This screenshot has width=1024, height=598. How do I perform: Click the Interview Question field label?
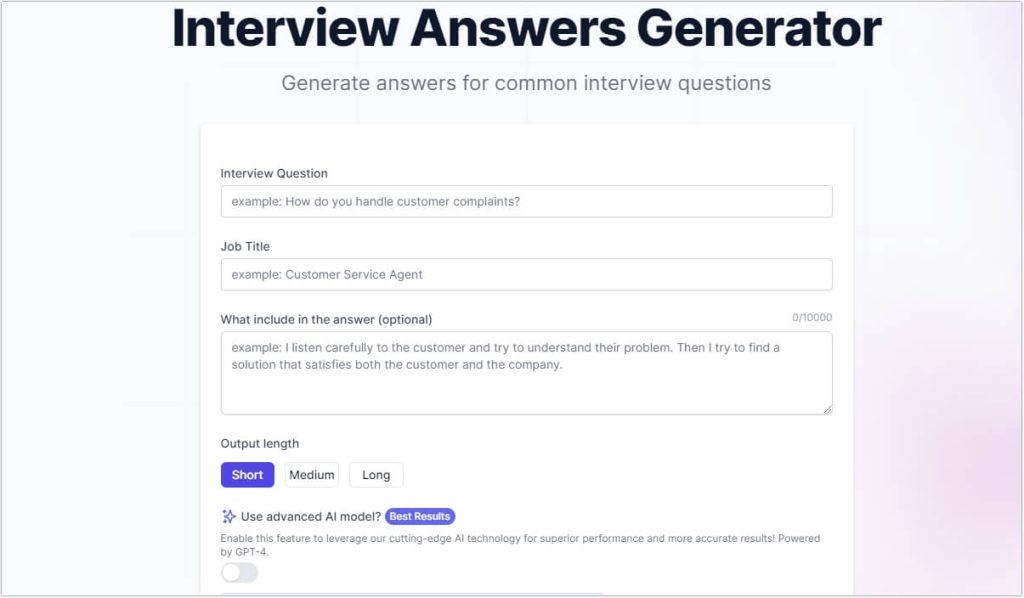[274, 173]
